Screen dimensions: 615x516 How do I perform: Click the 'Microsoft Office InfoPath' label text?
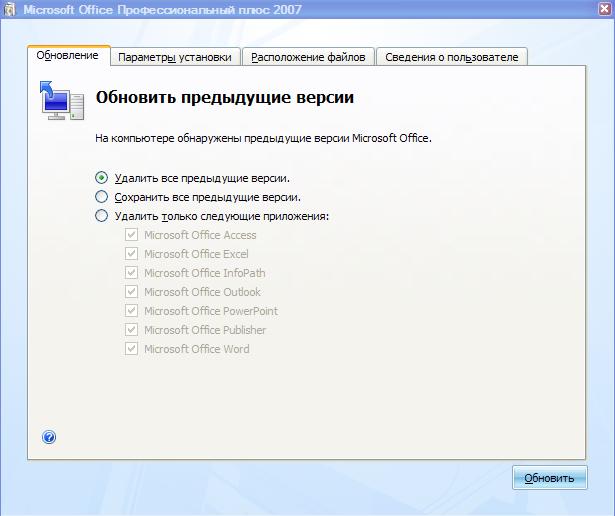click(204, 273)
